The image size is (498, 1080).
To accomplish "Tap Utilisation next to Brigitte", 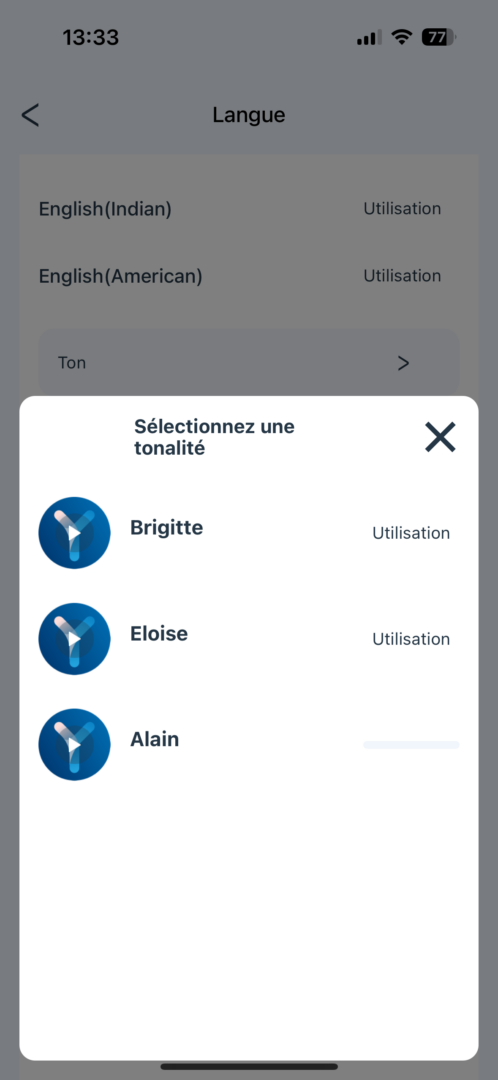I will coord(411,533).
